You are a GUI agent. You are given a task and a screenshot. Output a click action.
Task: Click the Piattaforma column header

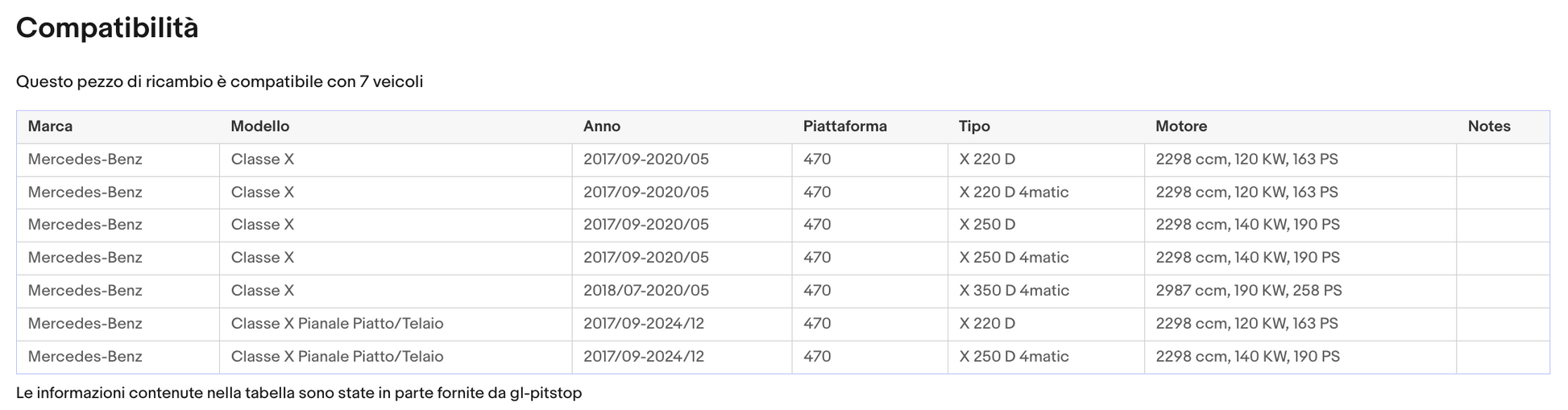844,126
